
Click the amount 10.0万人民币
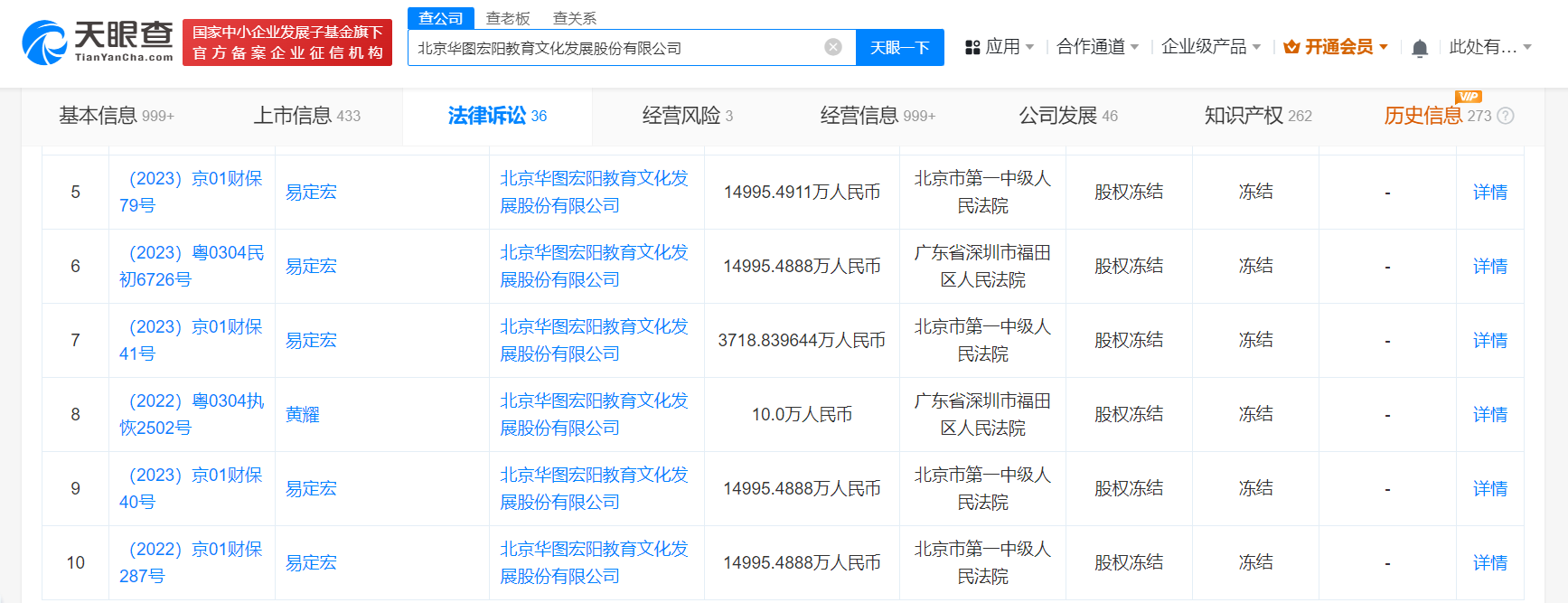tap(803, 414)
